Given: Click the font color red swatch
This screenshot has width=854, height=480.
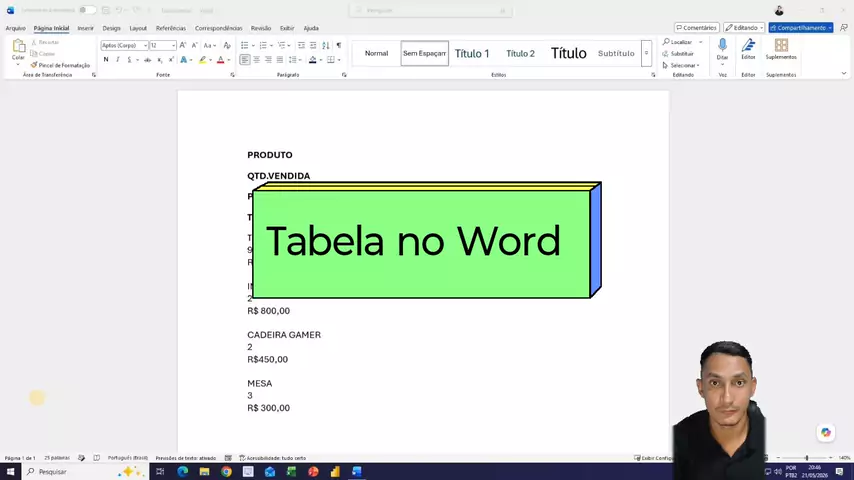Looking at the screenshot, I should [221, 60].
